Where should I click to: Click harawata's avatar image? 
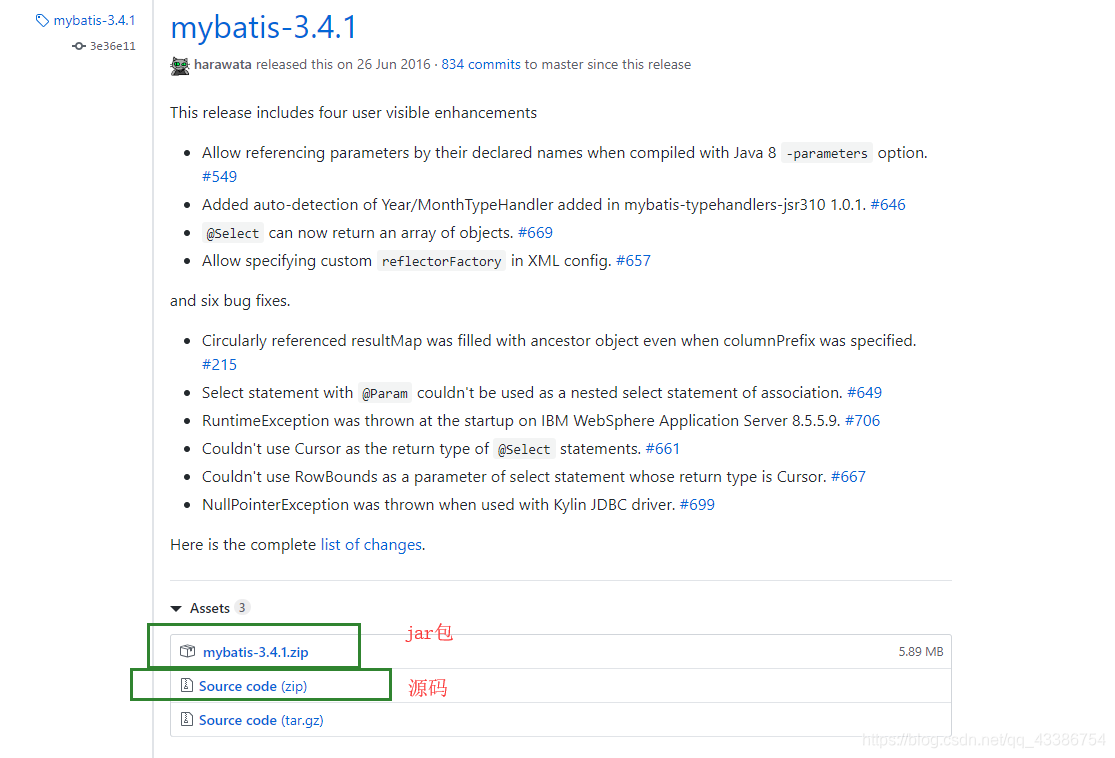pyautogui.click(x=180, y=65)
